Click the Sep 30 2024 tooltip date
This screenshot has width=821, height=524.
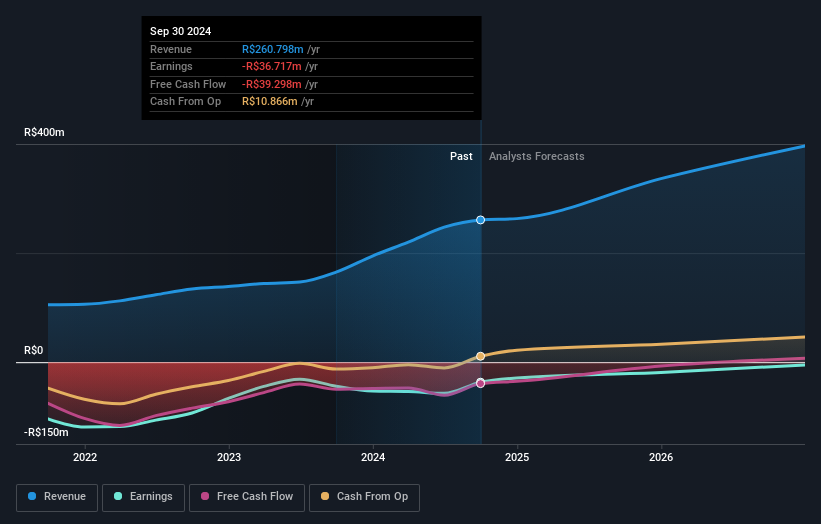181,31
